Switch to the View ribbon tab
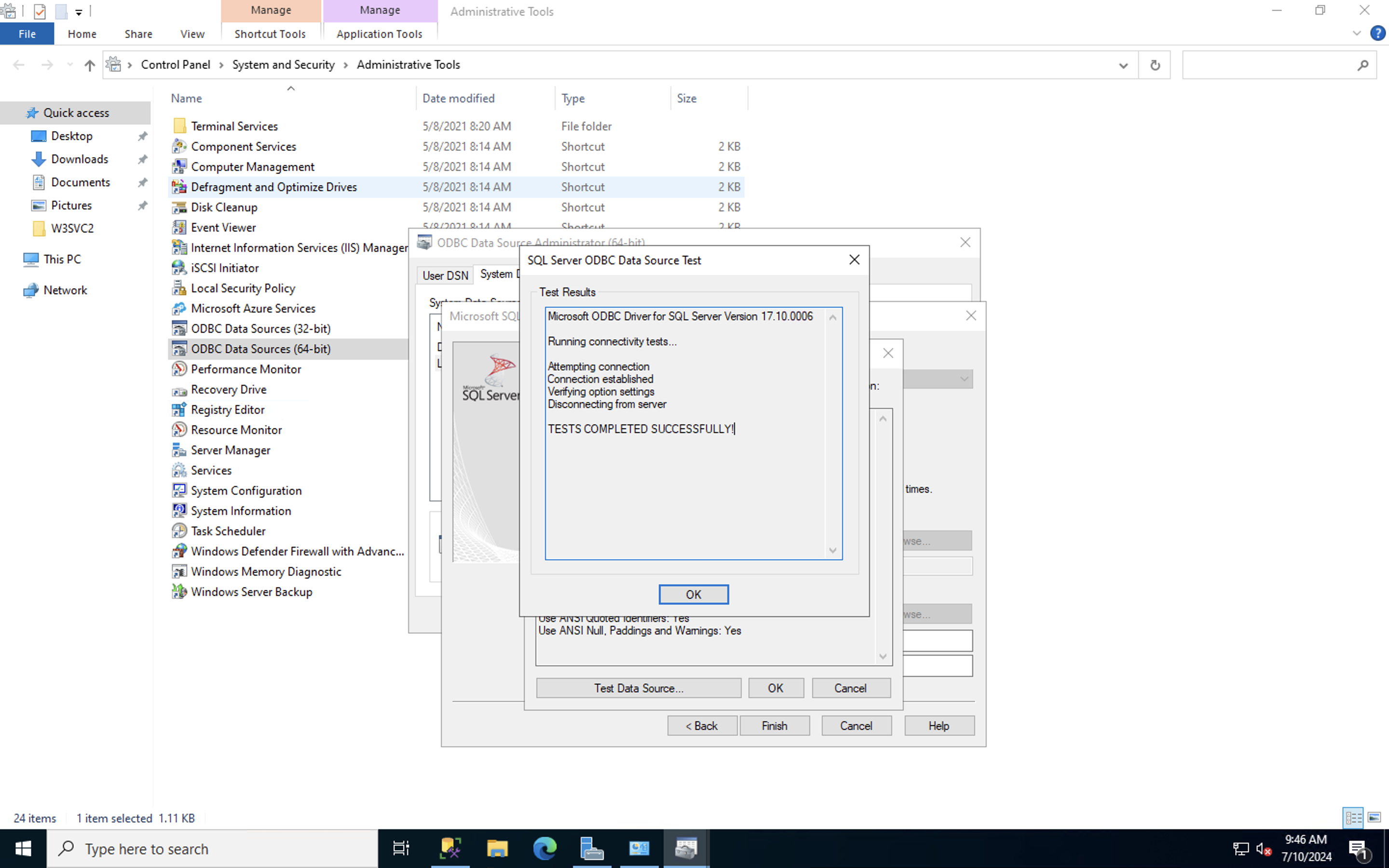1389x868 pixels. (191, 33)
